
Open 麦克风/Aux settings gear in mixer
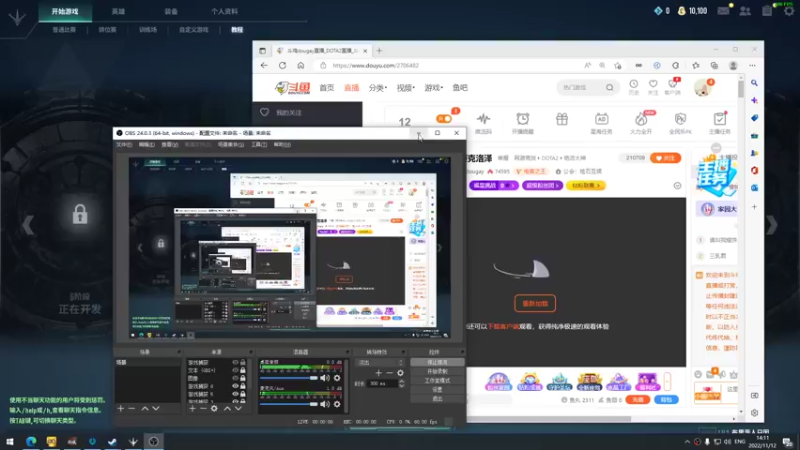coord(337,404)
